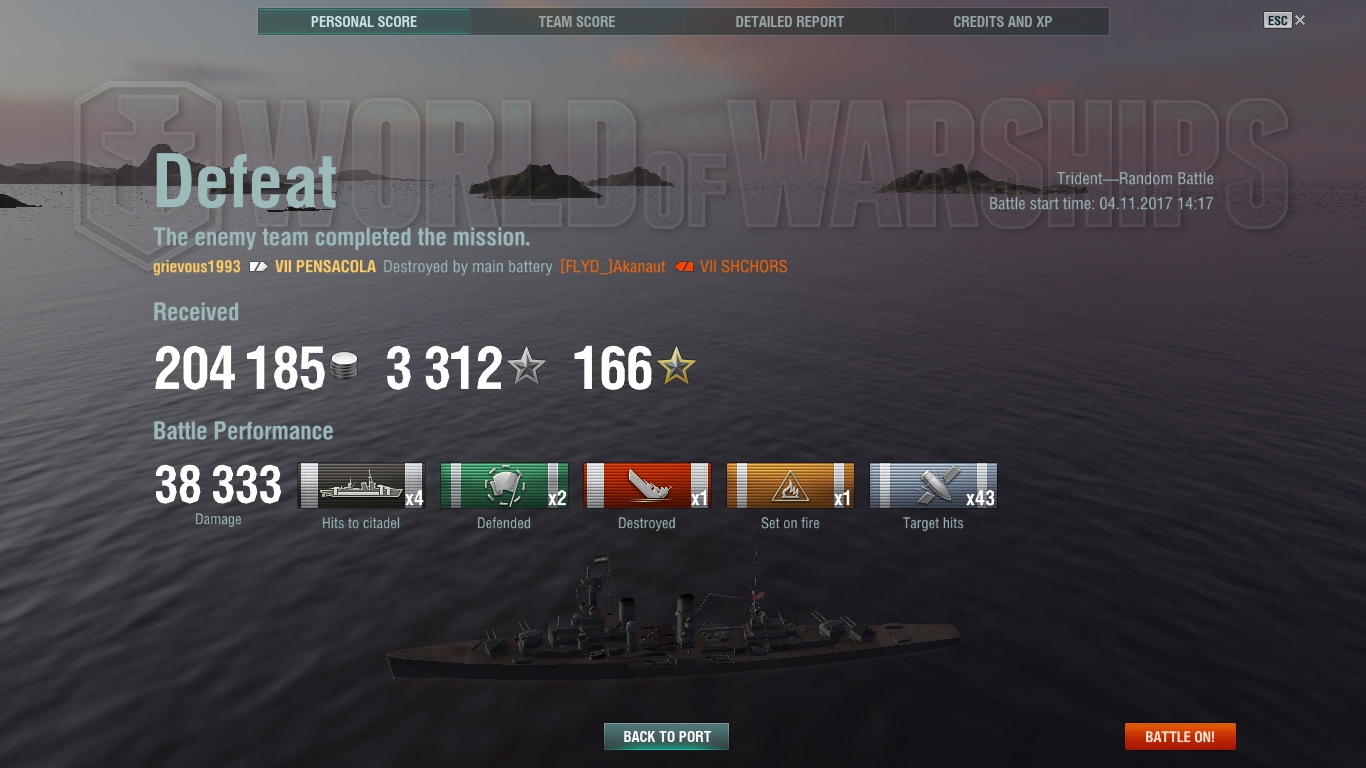1366x768 pixels.
Task: Click the silver credits coin icon
Action: tap(344, 367)
